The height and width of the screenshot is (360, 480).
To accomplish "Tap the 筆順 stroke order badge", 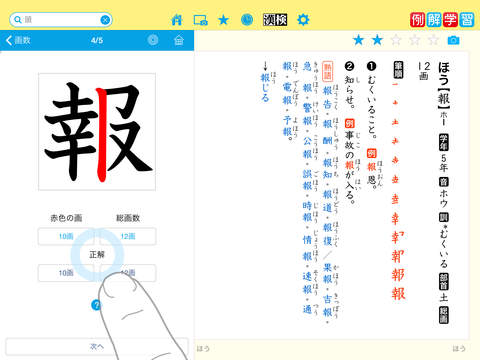I will [x=399, y=70].
